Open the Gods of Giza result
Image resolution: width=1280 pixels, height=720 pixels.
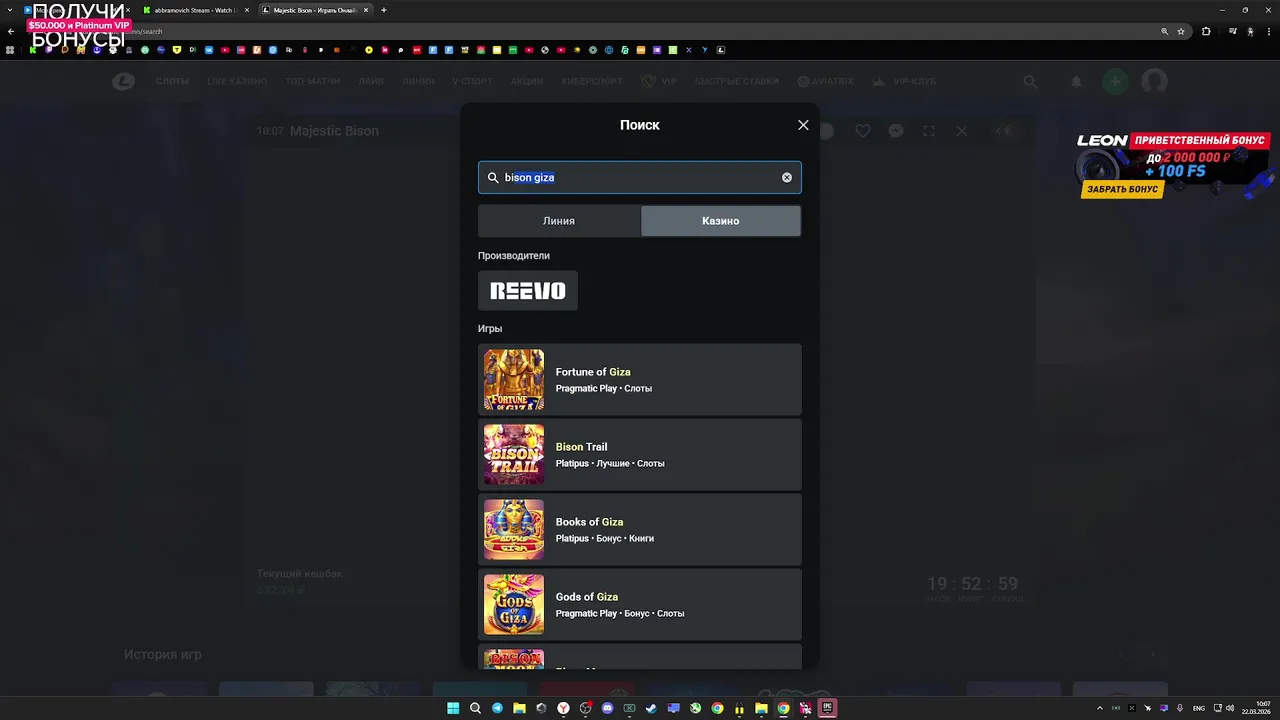point(640,605)
